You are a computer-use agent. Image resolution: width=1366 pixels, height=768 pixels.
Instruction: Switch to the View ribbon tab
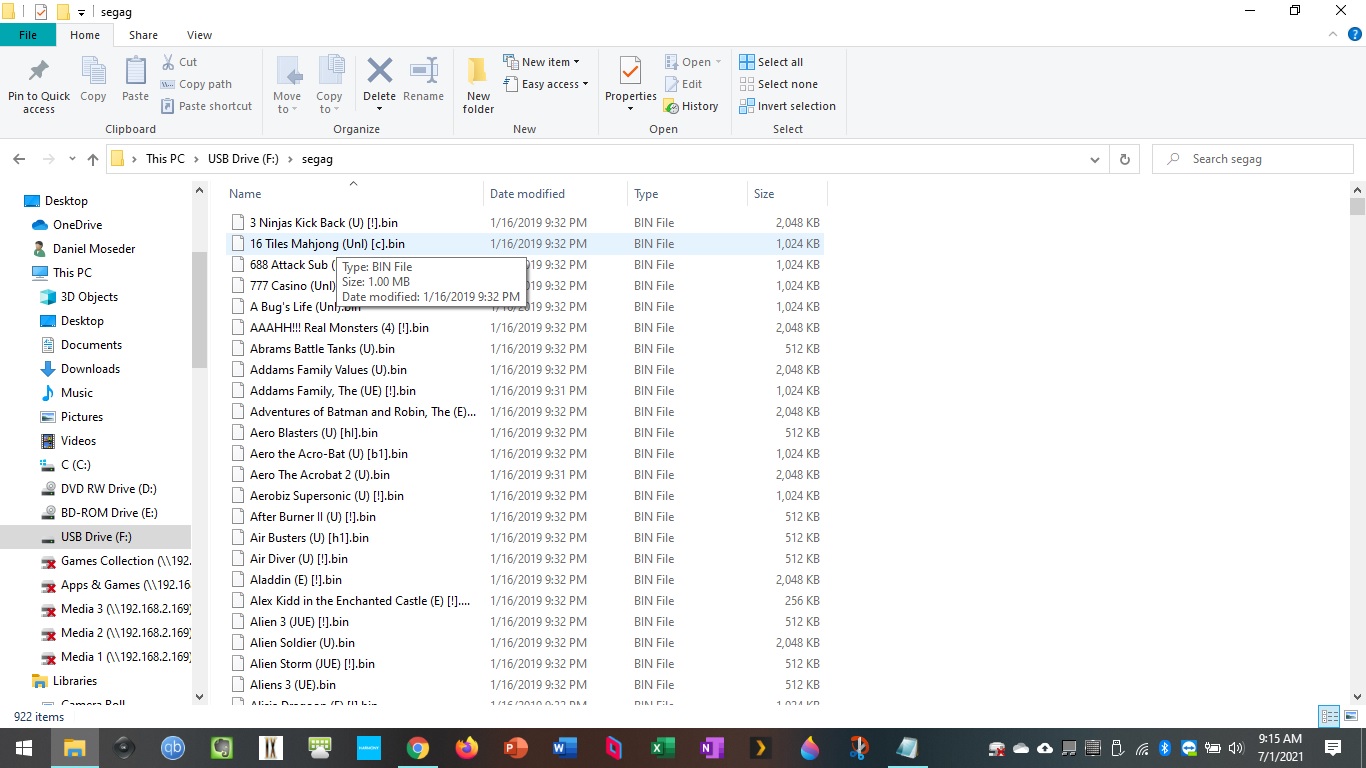click(x=199, y=35)
